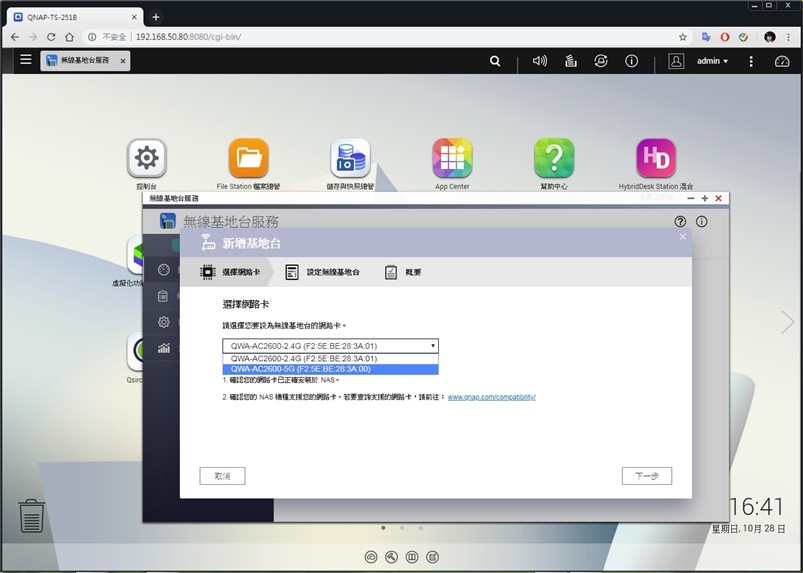This screenshot has width=803, height=573.
Task: Click the 下一步 next button
Action: click(x=647, y=476)
